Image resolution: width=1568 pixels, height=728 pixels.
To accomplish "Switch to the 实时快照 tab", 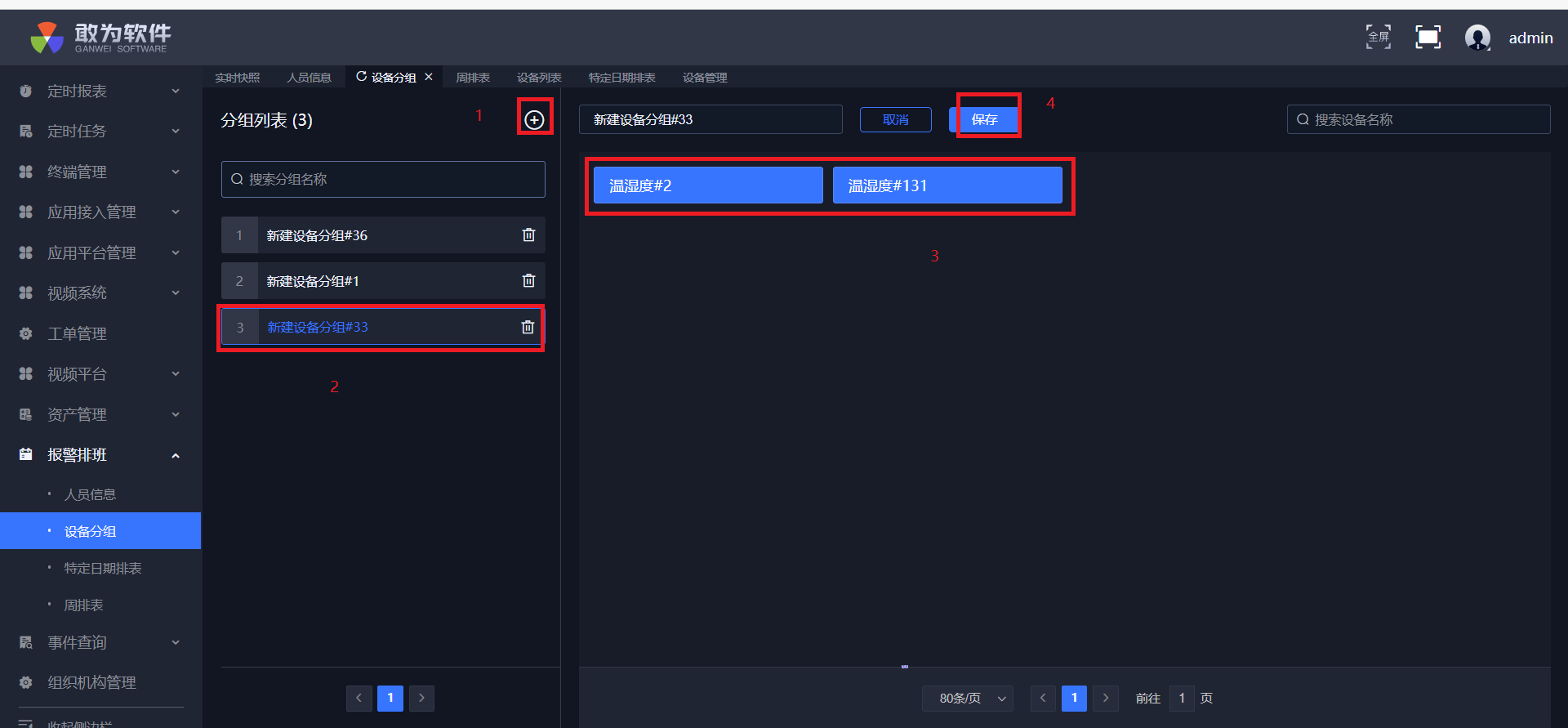I will pos(238,78).
